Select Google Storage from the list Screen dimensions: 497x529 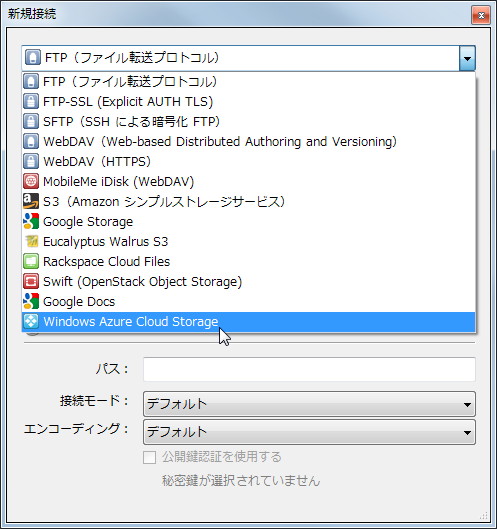click(x=249, y=221)
